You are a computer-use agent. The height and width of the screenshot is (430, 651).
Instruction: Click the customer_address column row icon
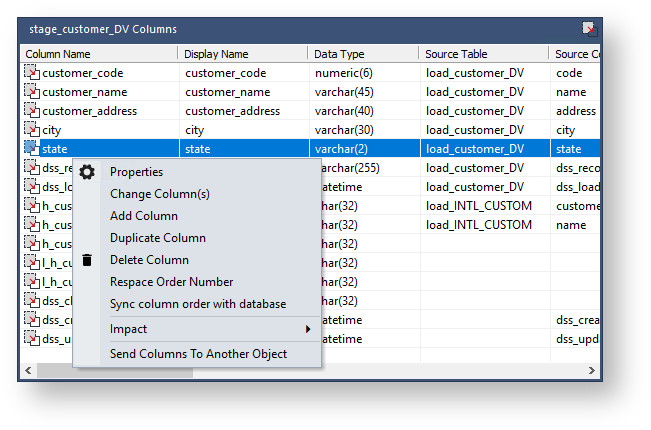point(32,111)
